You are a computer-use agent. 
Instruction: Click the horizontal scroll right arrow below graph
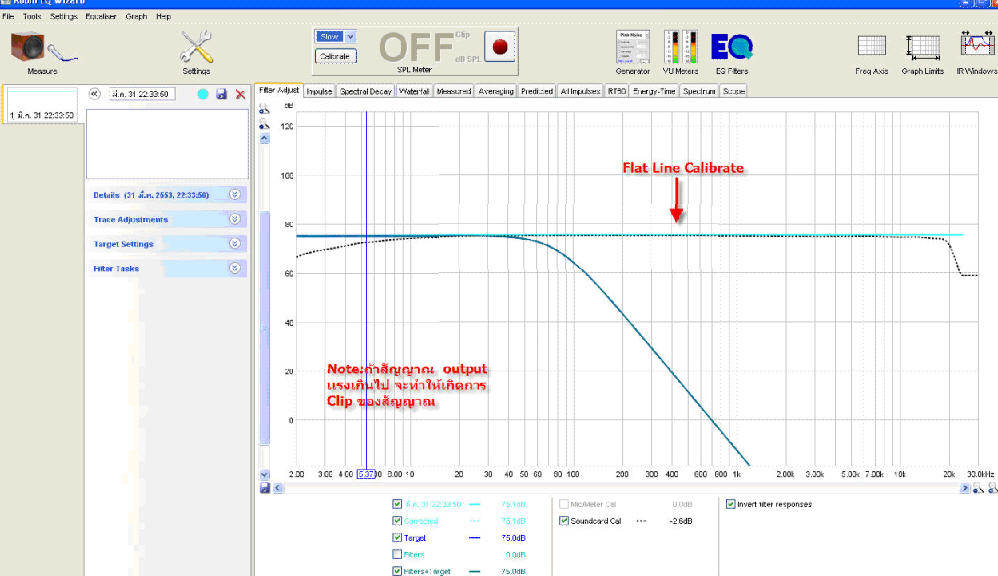pos(965,488)
